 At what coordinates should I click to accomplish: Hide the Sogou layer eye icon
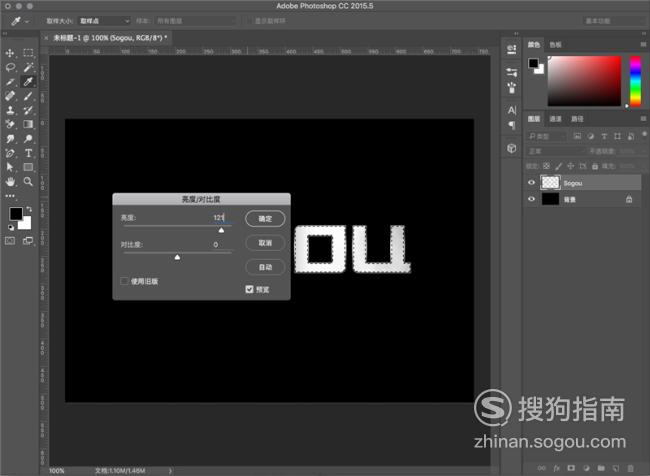[x=531, y=183]
